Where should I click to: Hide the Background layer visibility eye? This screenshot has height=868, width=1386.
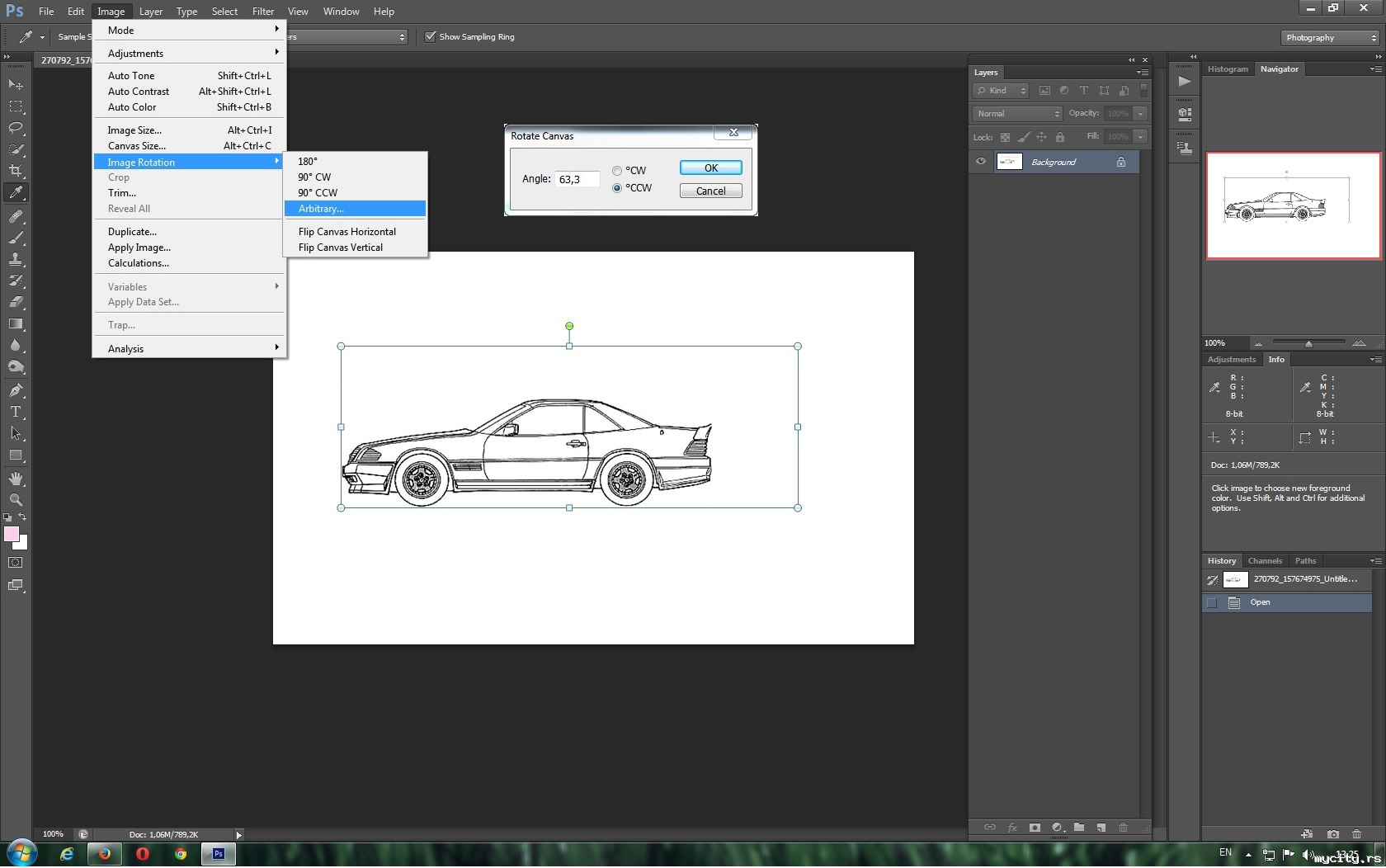(x=981, y=162)
